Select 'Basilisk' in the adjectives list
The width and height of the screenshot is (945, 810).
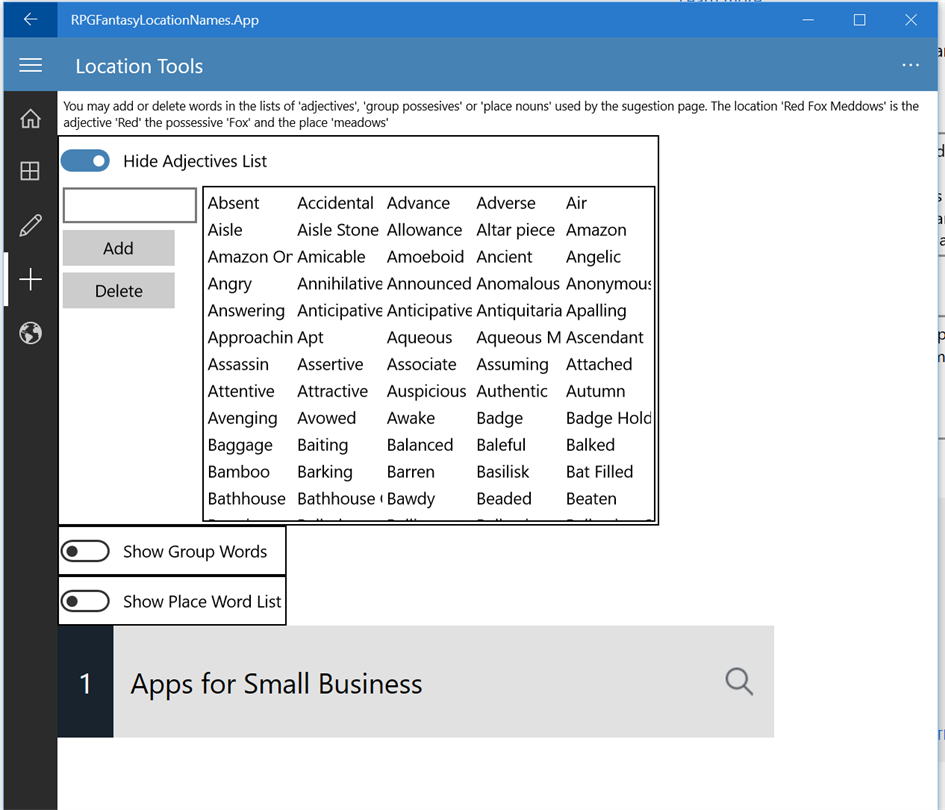click(x=503, y=471)
